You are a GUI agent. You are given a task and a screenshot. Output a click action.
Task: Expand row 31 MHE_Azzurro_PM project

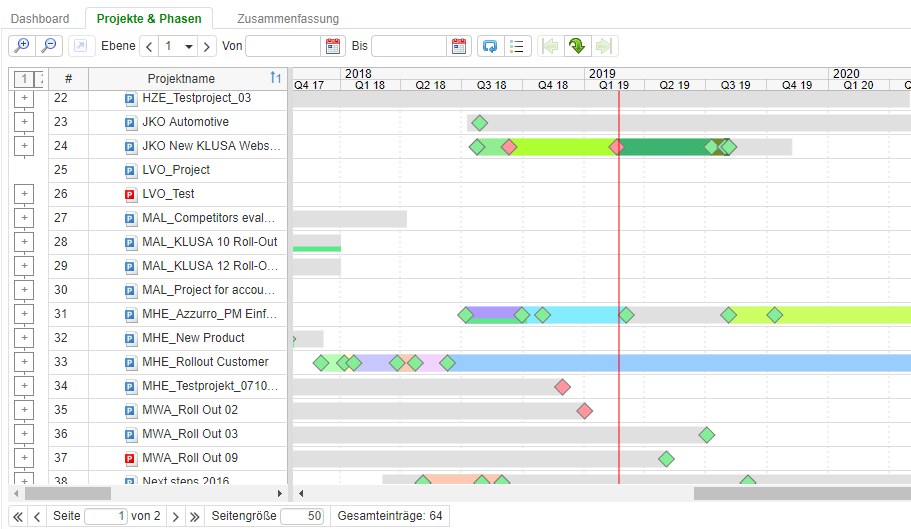[25, 314]
